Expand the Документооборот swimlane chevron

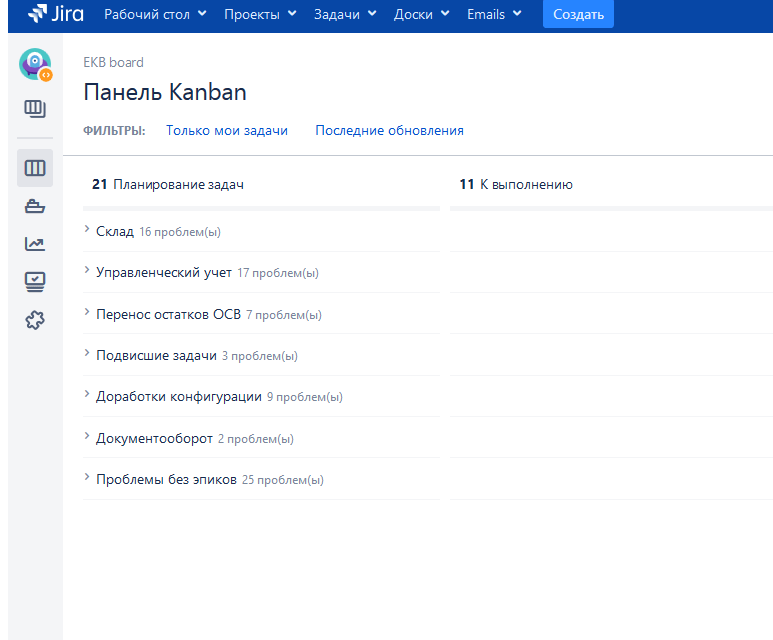(87, 435)
